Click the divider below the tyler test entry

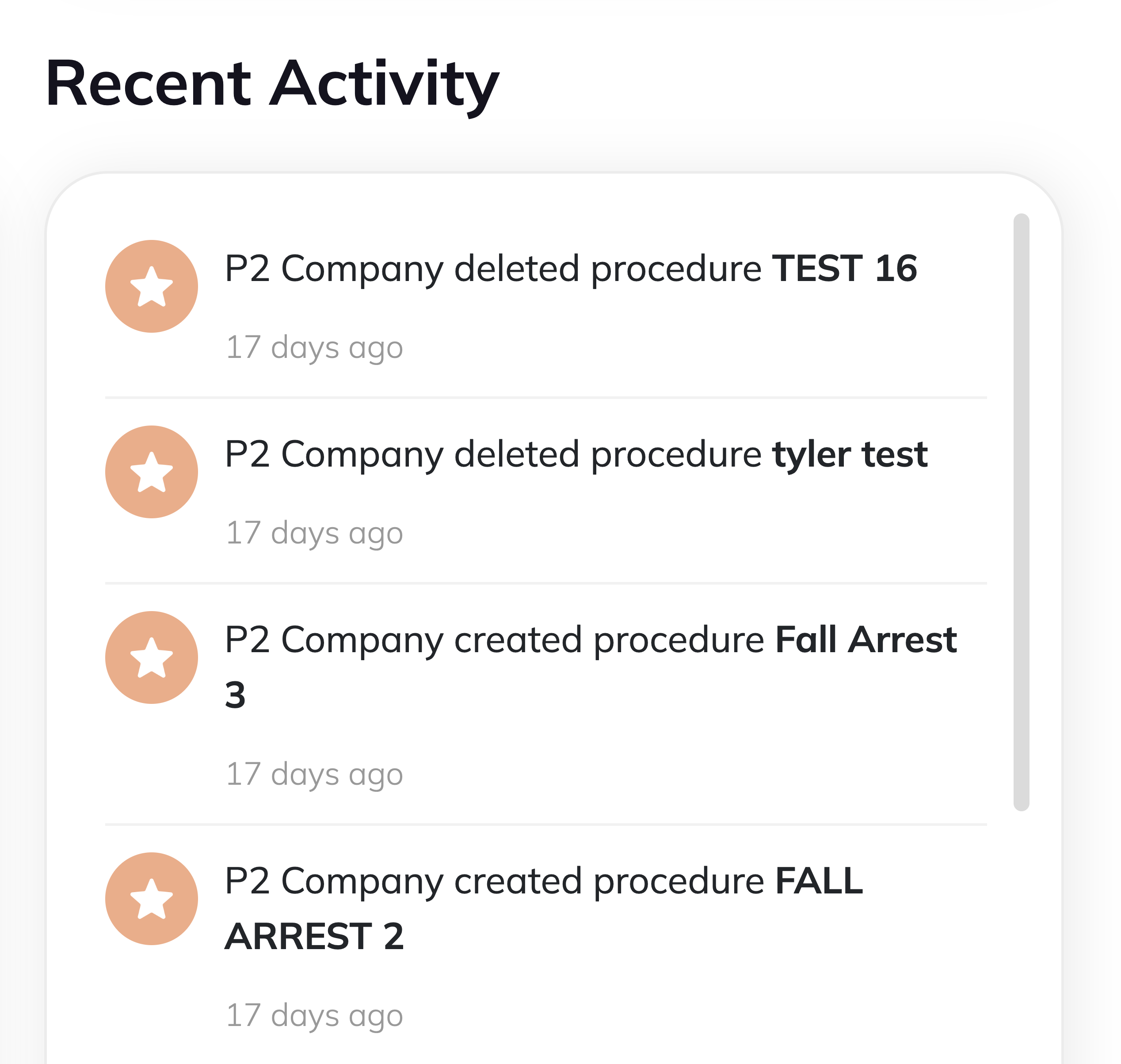[x=545, y=582]
